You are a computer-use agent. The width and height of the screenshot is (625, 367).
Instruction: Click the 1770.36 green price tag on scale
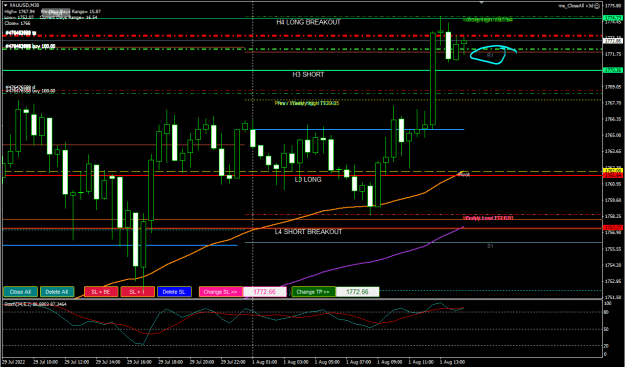(x=614, y=70)
